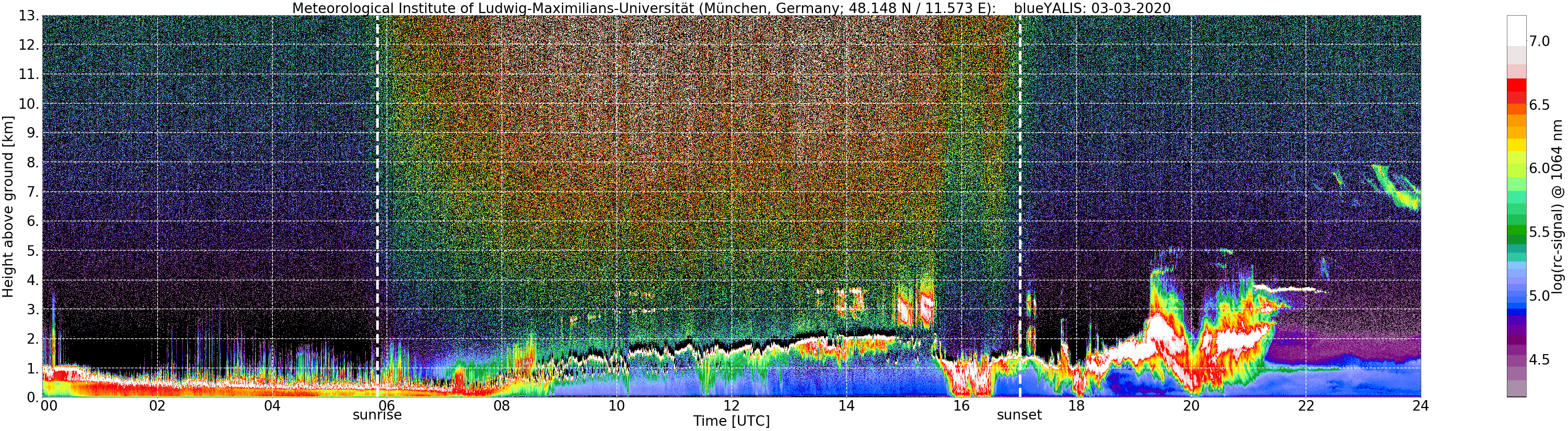This screenshot has height=431, width=1568.
Task: Click the colorbar value '6.0'
Action: [x=1539, y=168]
